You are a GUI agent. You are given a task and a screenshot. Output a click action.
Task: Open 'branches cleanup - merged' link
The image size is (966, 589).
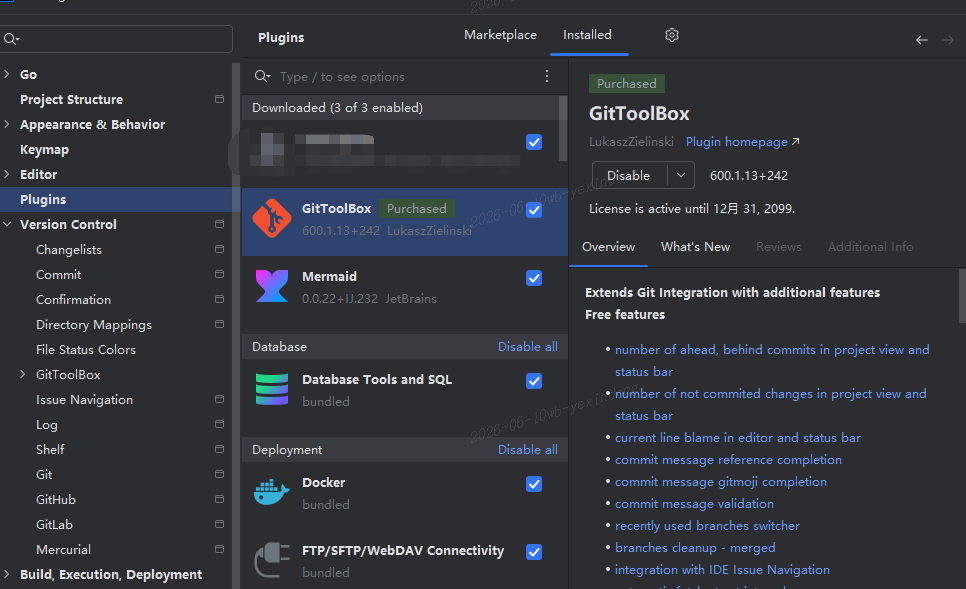[x=695, y=548]
